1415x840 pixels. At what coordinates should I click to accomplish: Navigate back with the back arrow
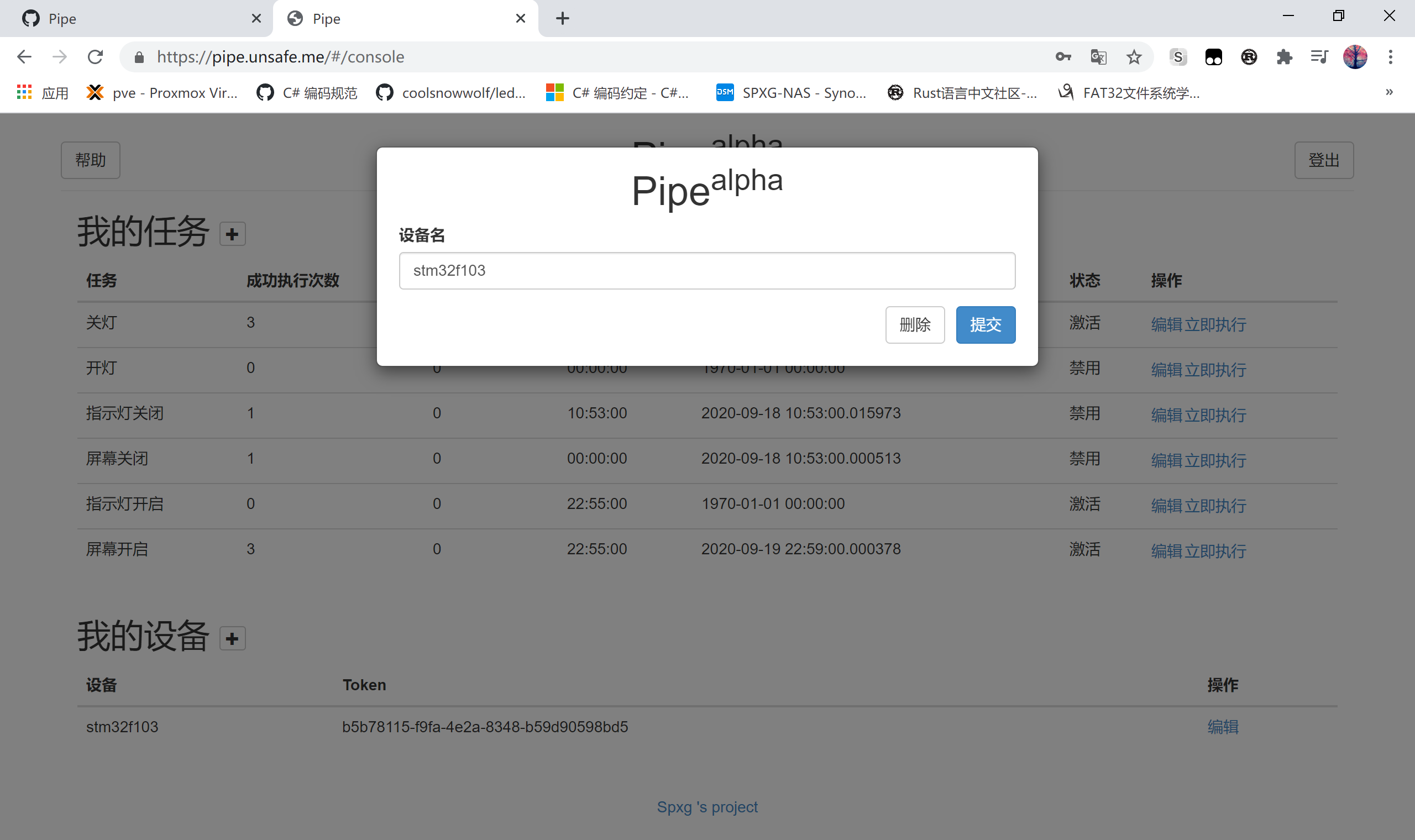24,56
